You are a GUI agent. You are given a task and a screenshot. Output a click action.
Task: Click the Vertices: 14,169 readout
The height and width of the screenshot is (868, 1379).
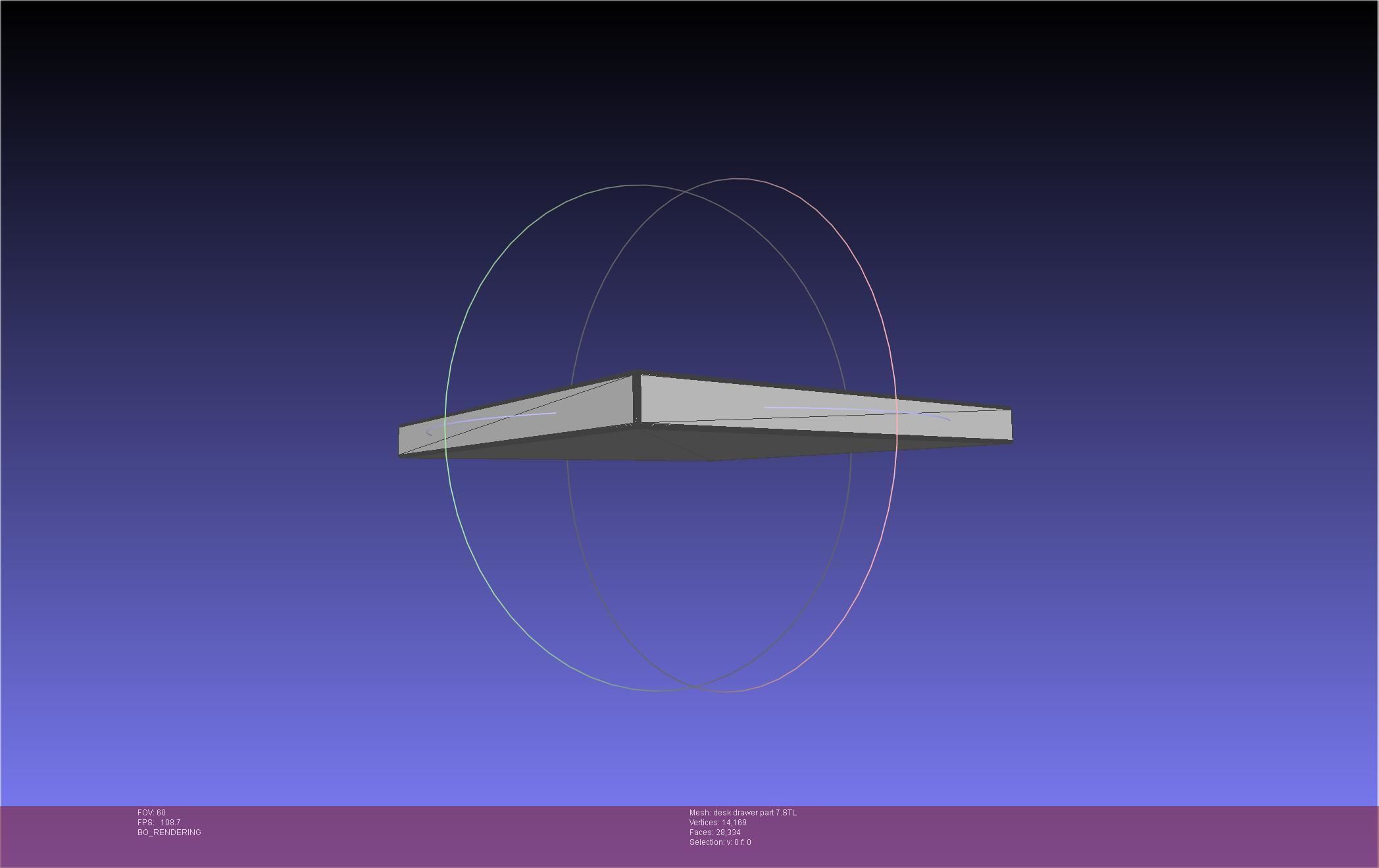point(718,823)
